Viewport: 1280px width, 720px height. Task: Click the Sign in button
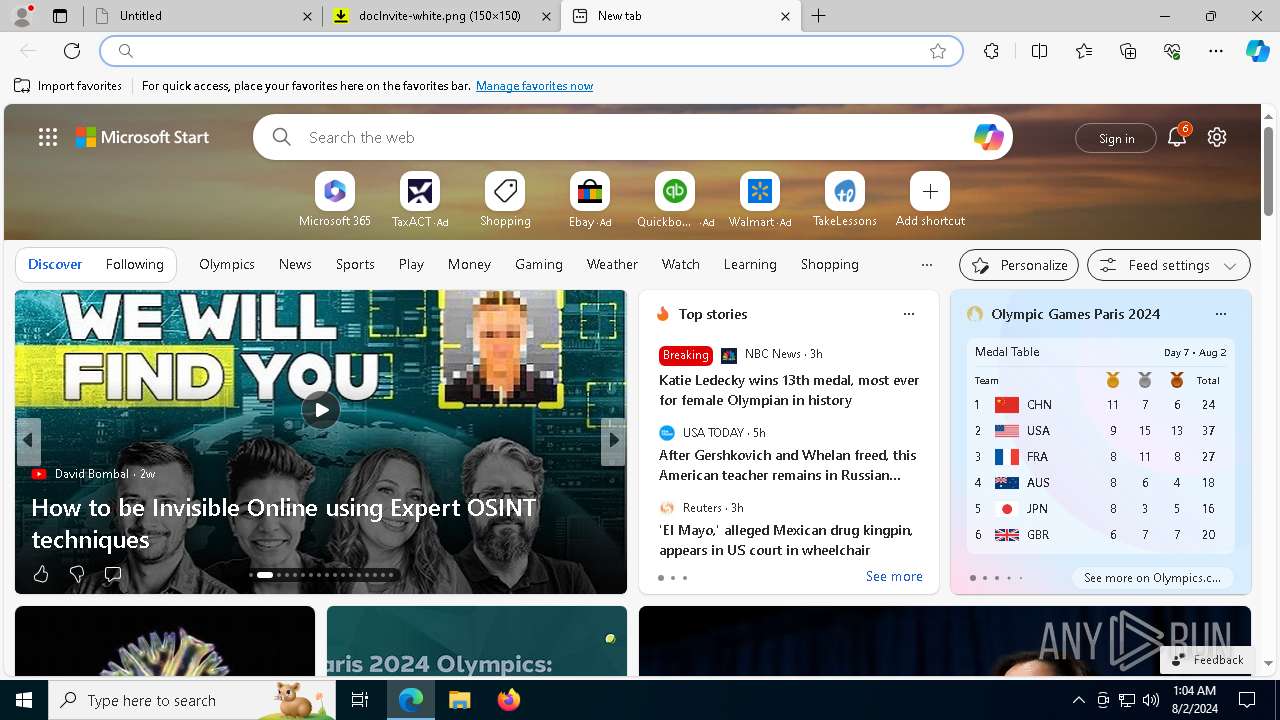1116,138
